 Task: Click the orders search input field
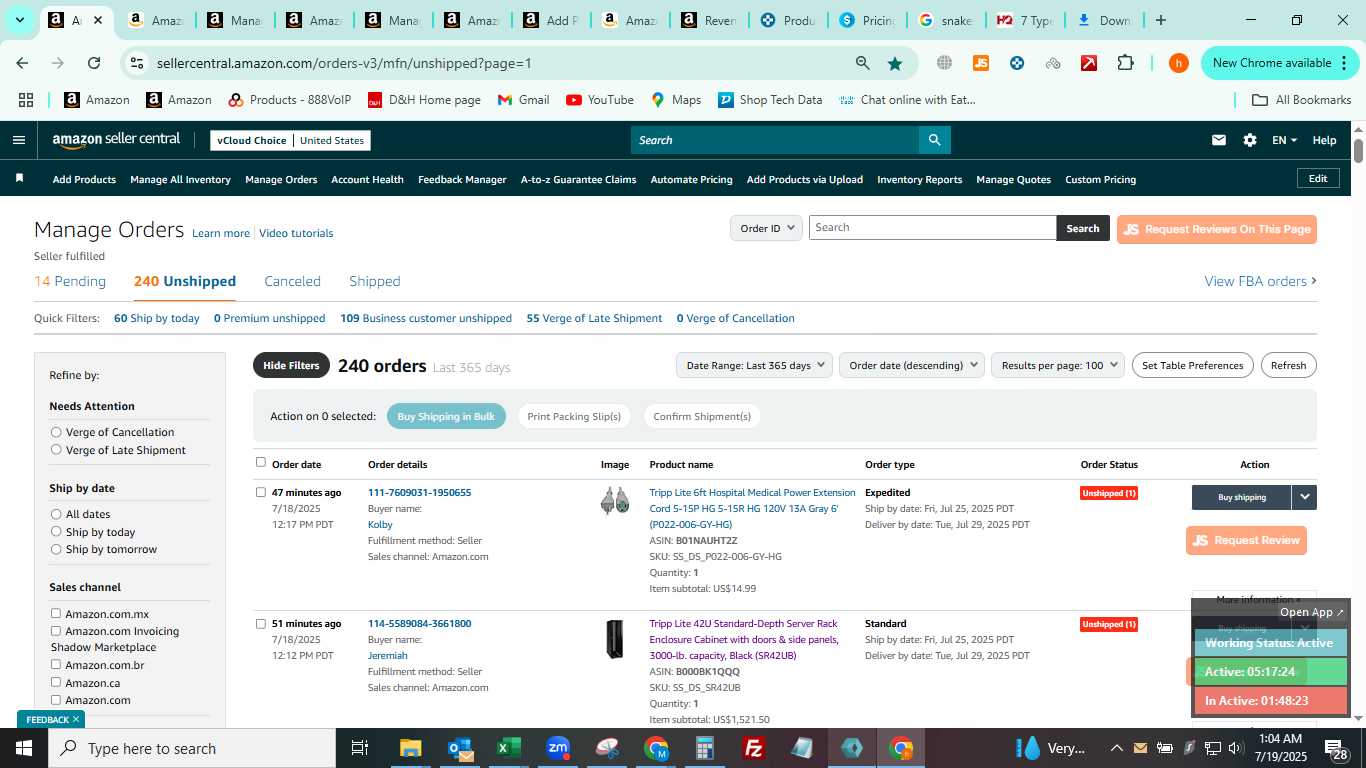point(932,228)
